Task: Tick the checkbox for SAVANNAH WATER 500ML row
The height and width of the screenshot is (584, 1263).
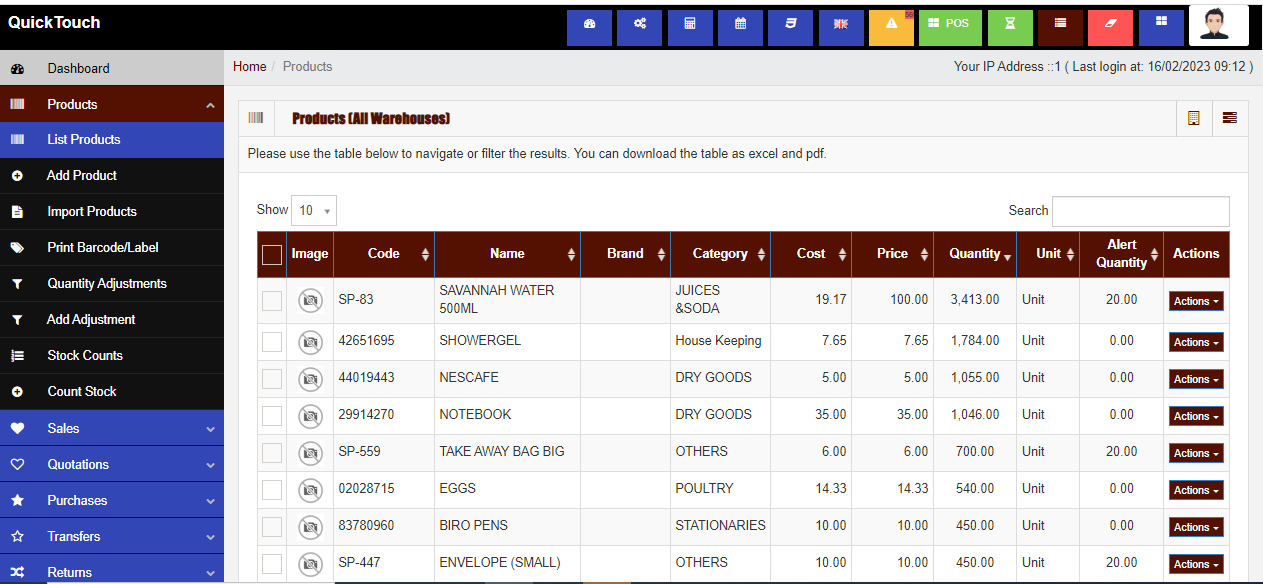Action: 272,301
